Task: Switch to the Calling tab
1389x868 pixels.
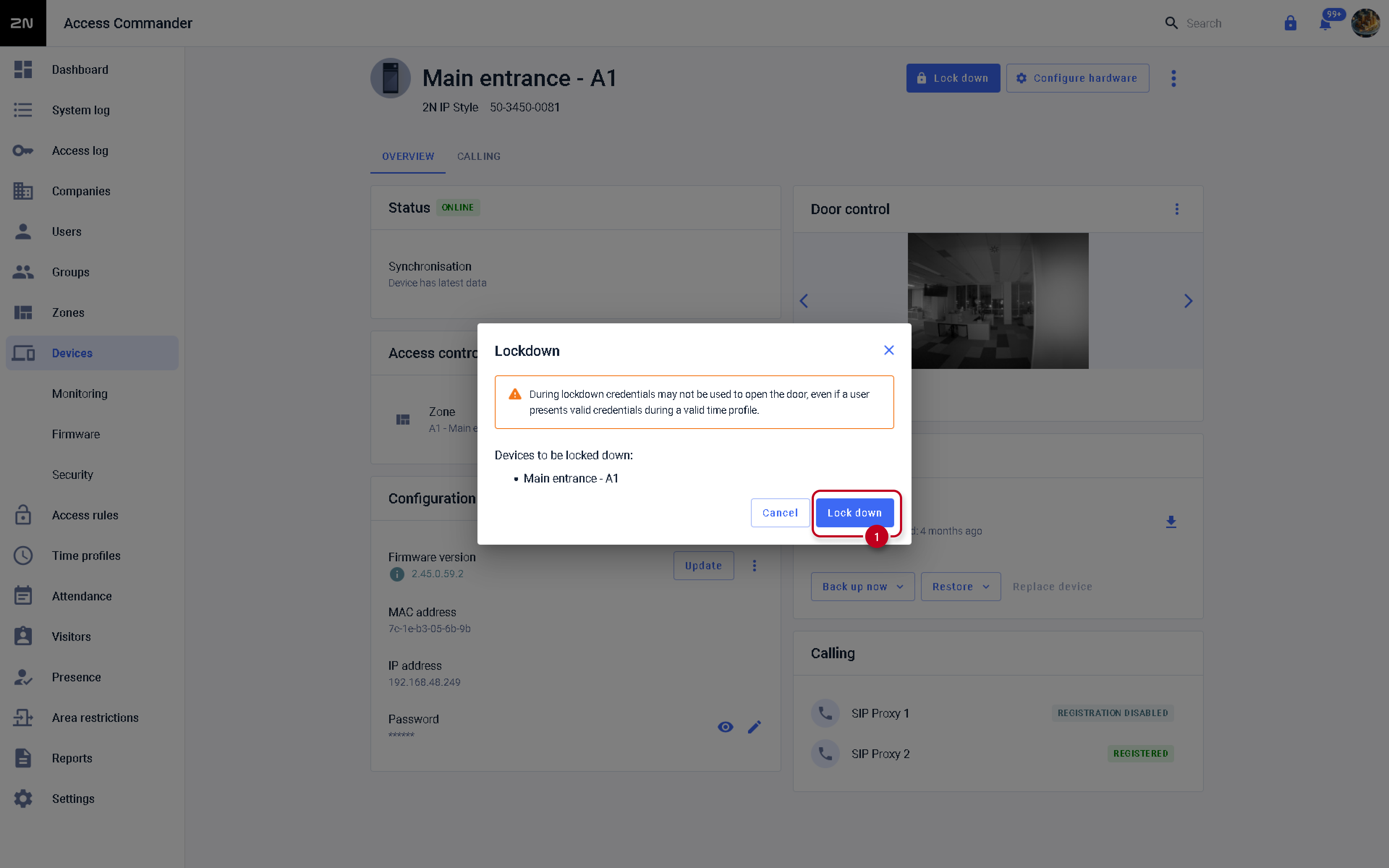Action: [x=479, y=156]
